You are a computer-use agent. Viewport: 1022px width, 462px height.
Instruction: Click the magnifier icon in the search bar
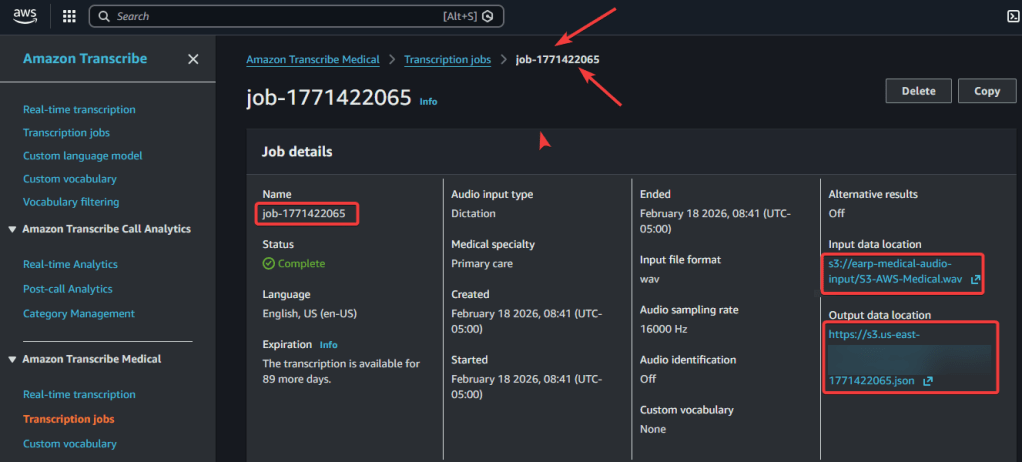coord(104,16)
